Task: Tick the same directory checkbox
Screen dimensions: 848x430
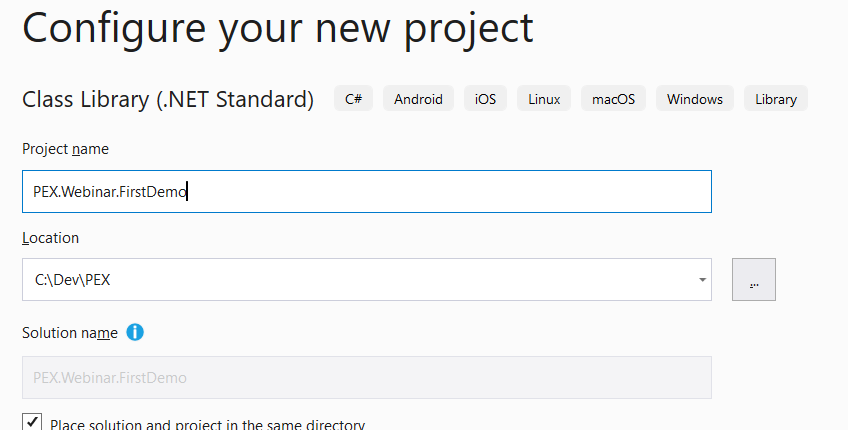Action: (x=32, y=422)
